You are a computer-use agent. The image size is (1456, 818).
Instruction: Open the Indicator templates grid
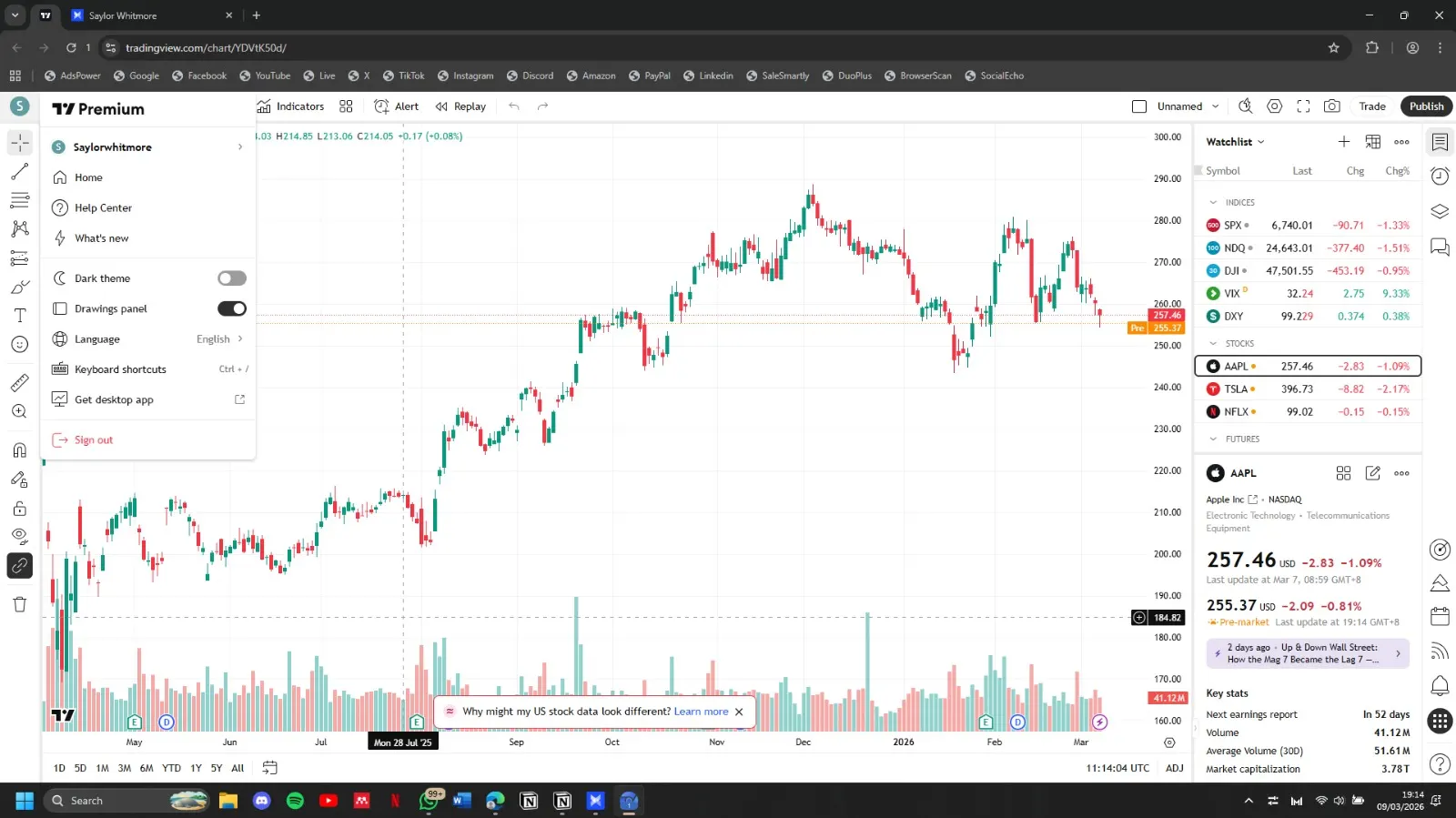coord(346,106)
